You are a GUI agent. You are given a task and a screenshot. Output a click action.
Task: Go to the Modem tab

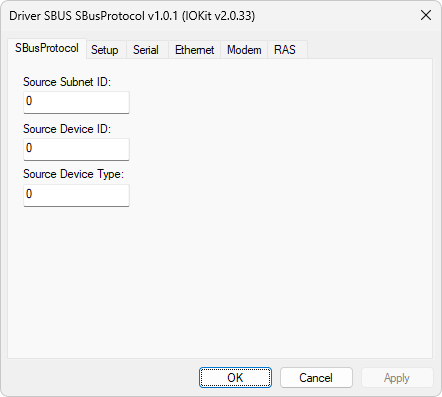click(x=244, y=50)
